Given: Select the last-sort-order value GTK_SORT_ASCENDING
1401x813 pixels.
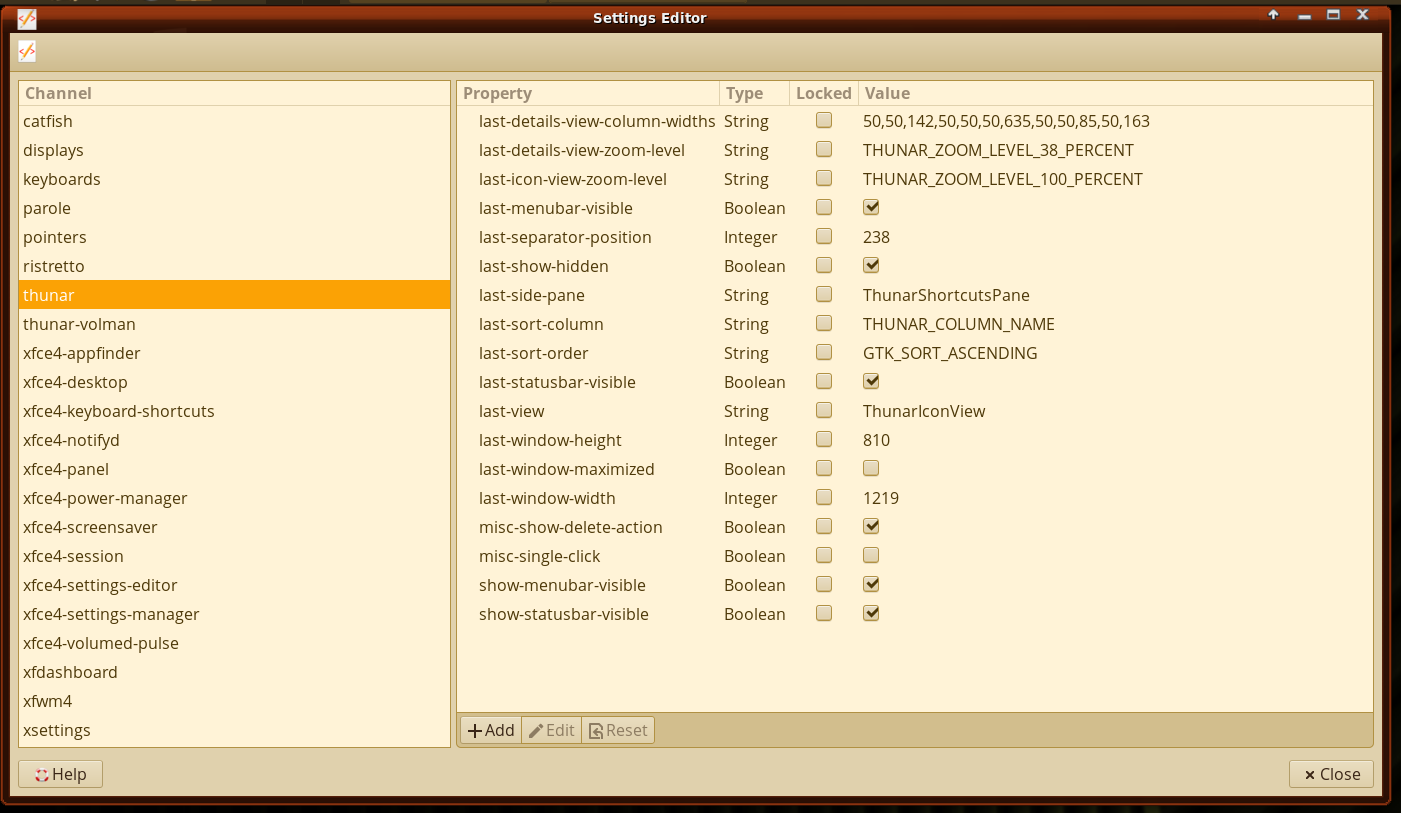Looking at the screenshot, I should click(950, 353).
